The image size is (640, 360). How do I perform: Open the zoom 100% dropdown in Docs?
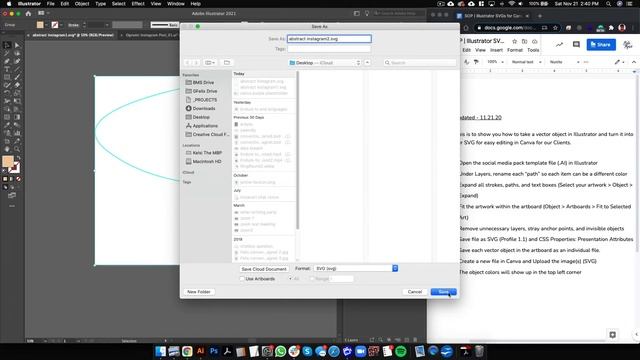click(495, 62)
